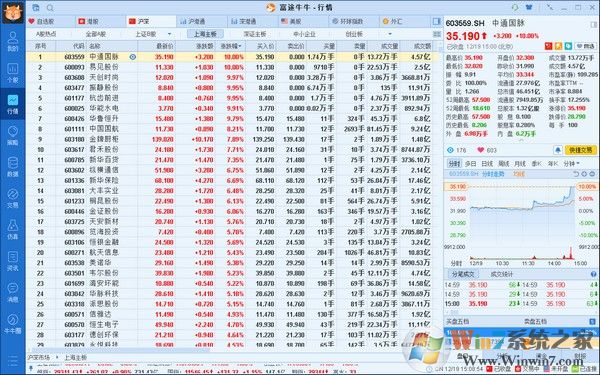Toggle the 自选 favorite button in stock header
600x375 pixels.
[x=586, y=46]
